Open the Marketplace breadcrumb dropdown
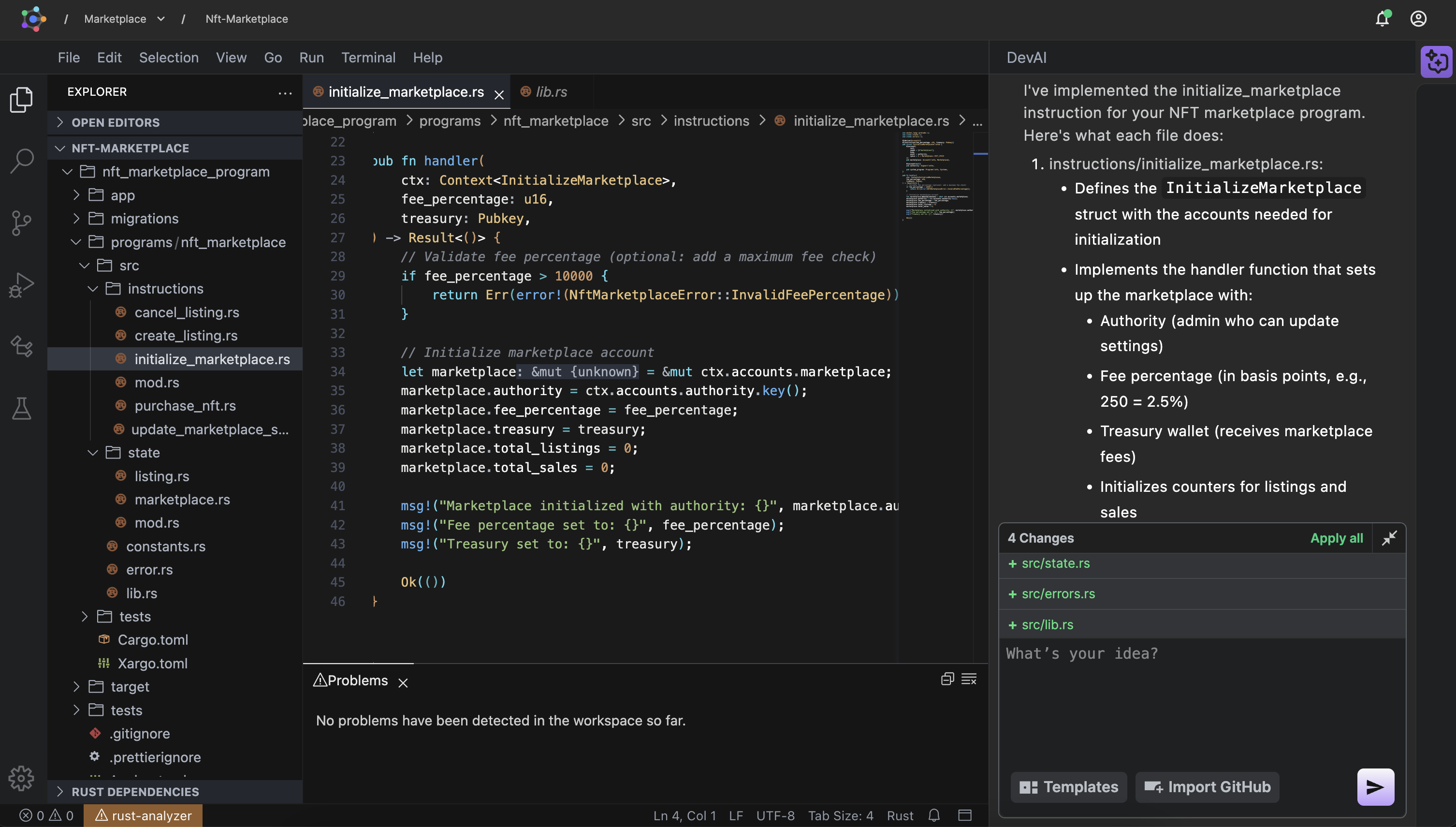 pos(124,19)
